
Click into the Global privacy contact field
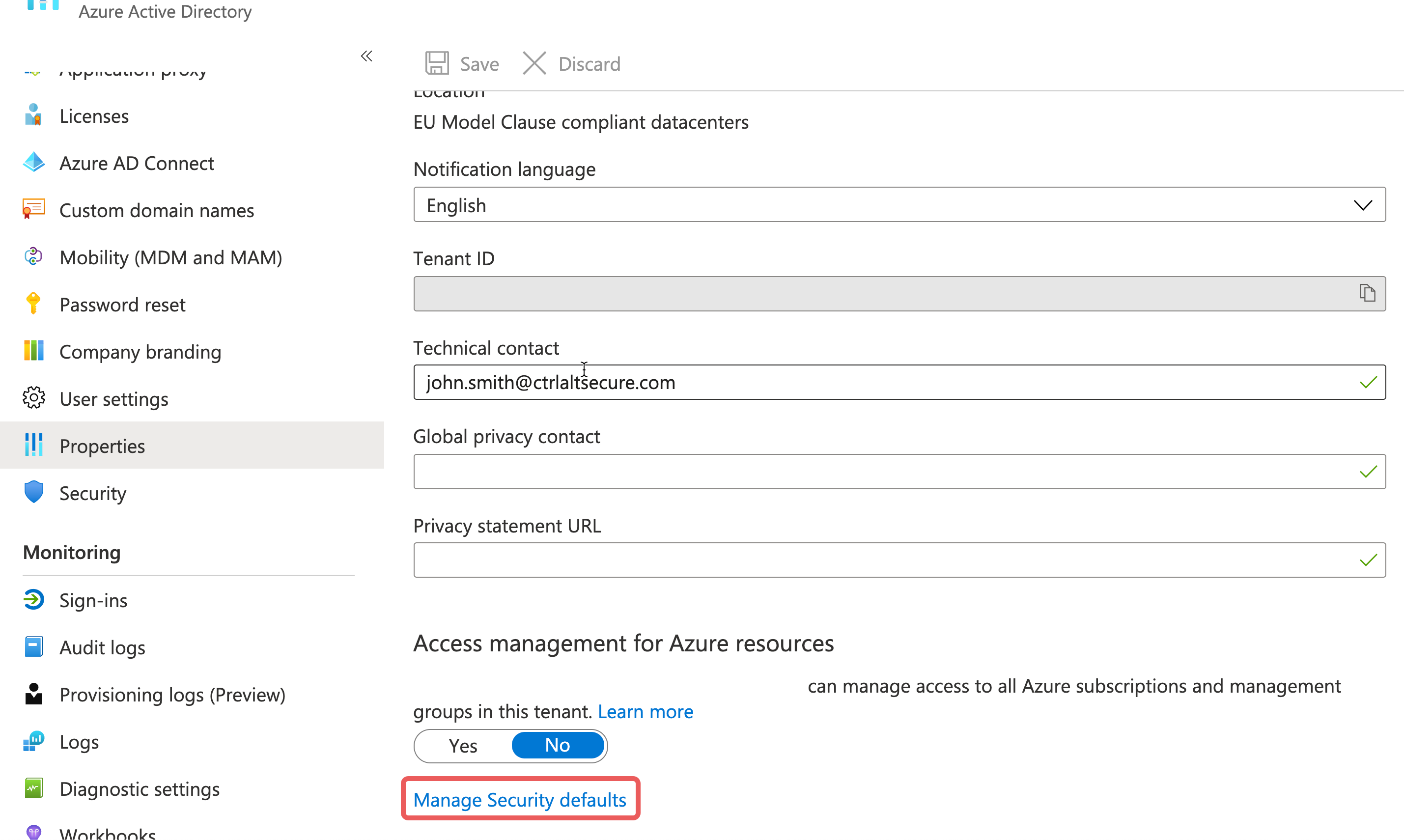click(x=883, y=472)
